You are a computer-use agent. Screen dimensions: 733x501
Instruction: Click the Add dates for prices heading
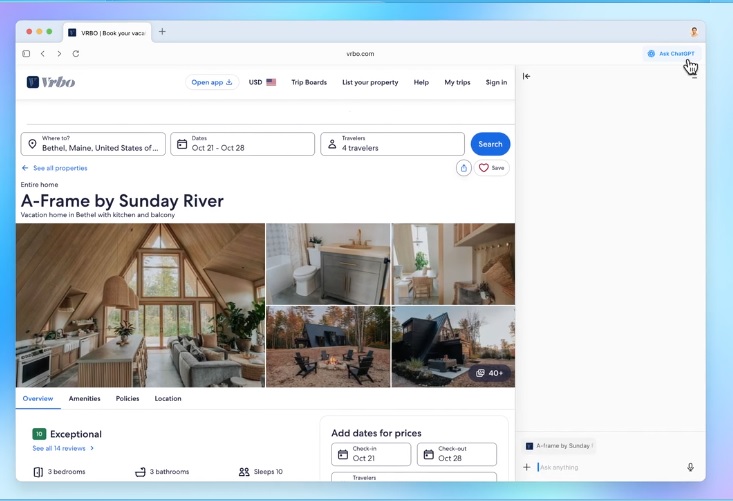click(376, 433)
